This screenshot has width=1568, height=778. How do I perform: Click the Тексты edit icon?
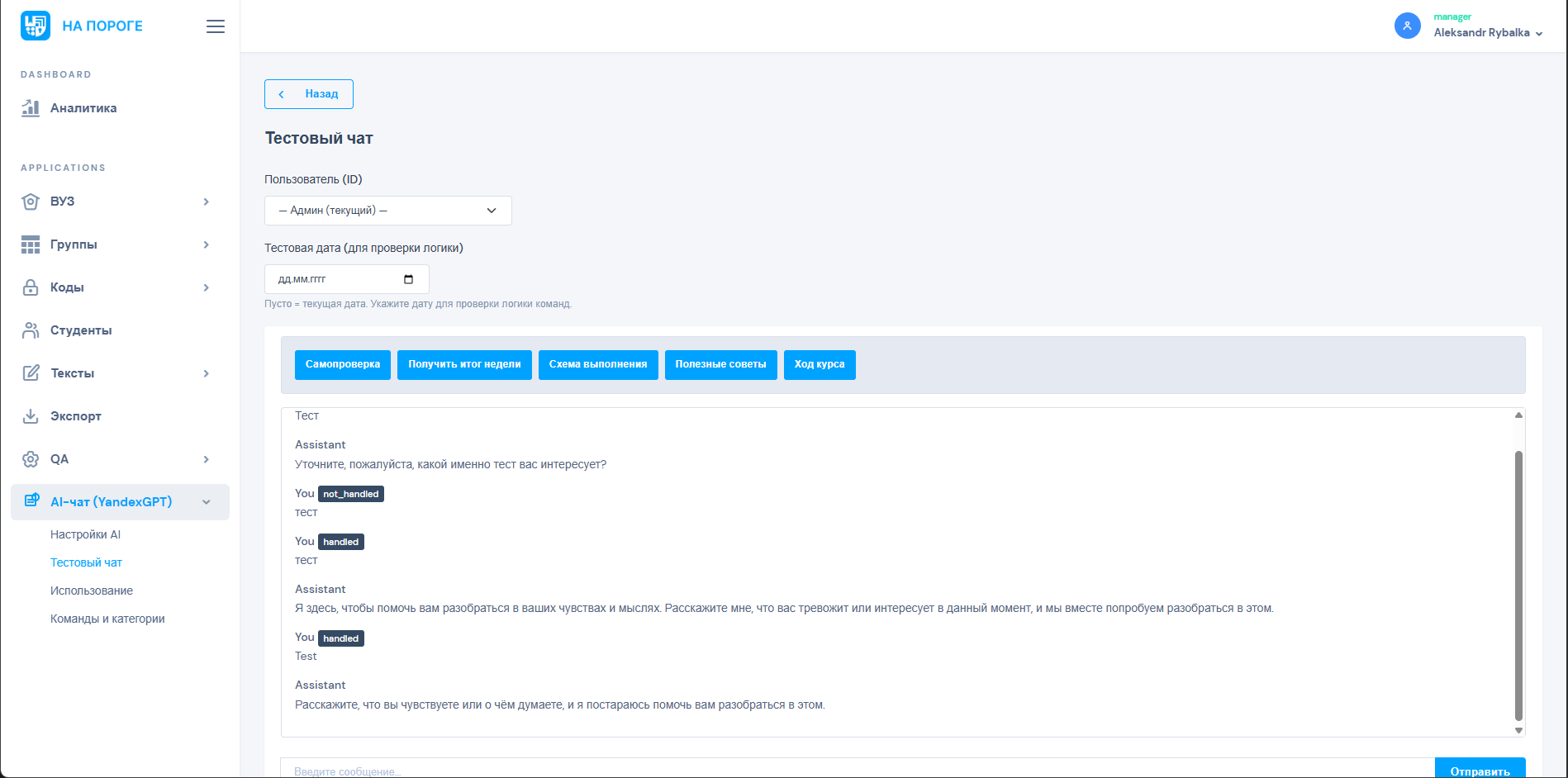click(x=31, y=373)
